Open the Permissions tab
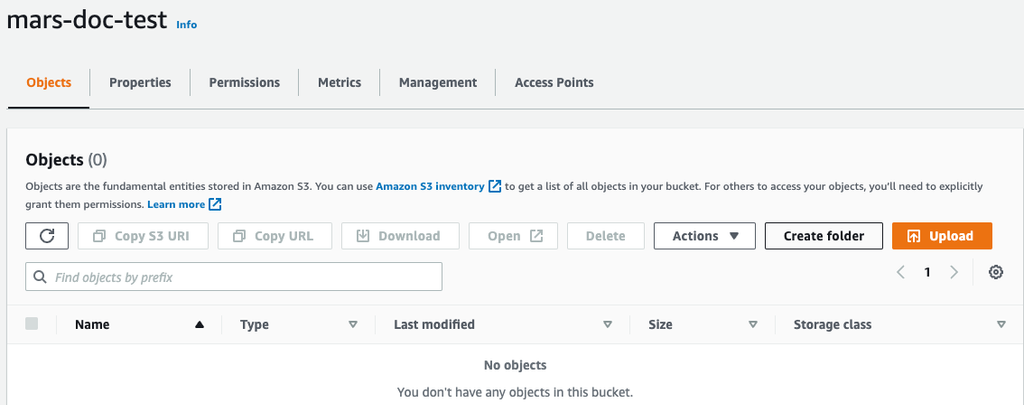 pos(244,83)
